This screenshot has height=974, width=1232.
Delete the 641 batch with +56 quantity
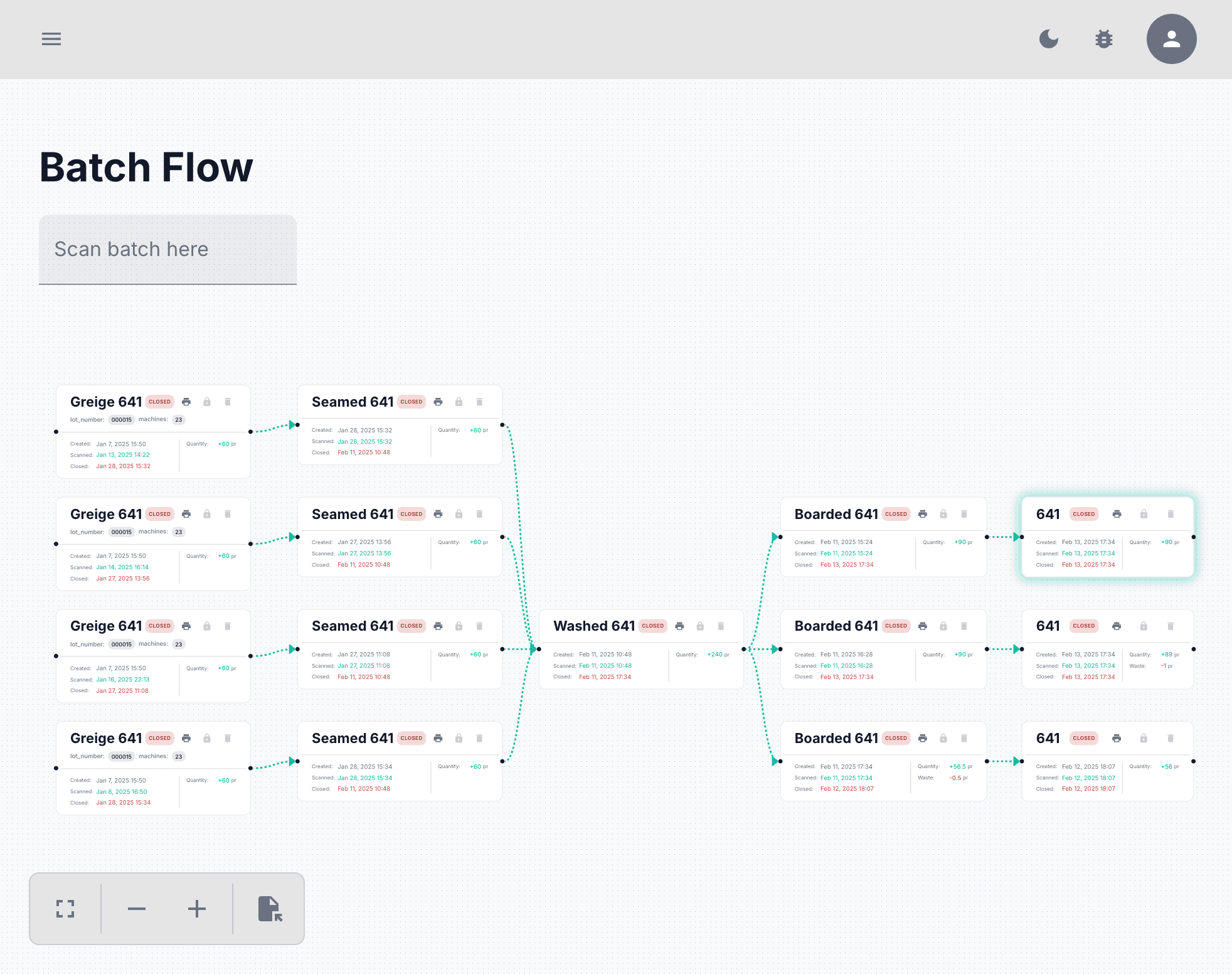coord(1171,738)
